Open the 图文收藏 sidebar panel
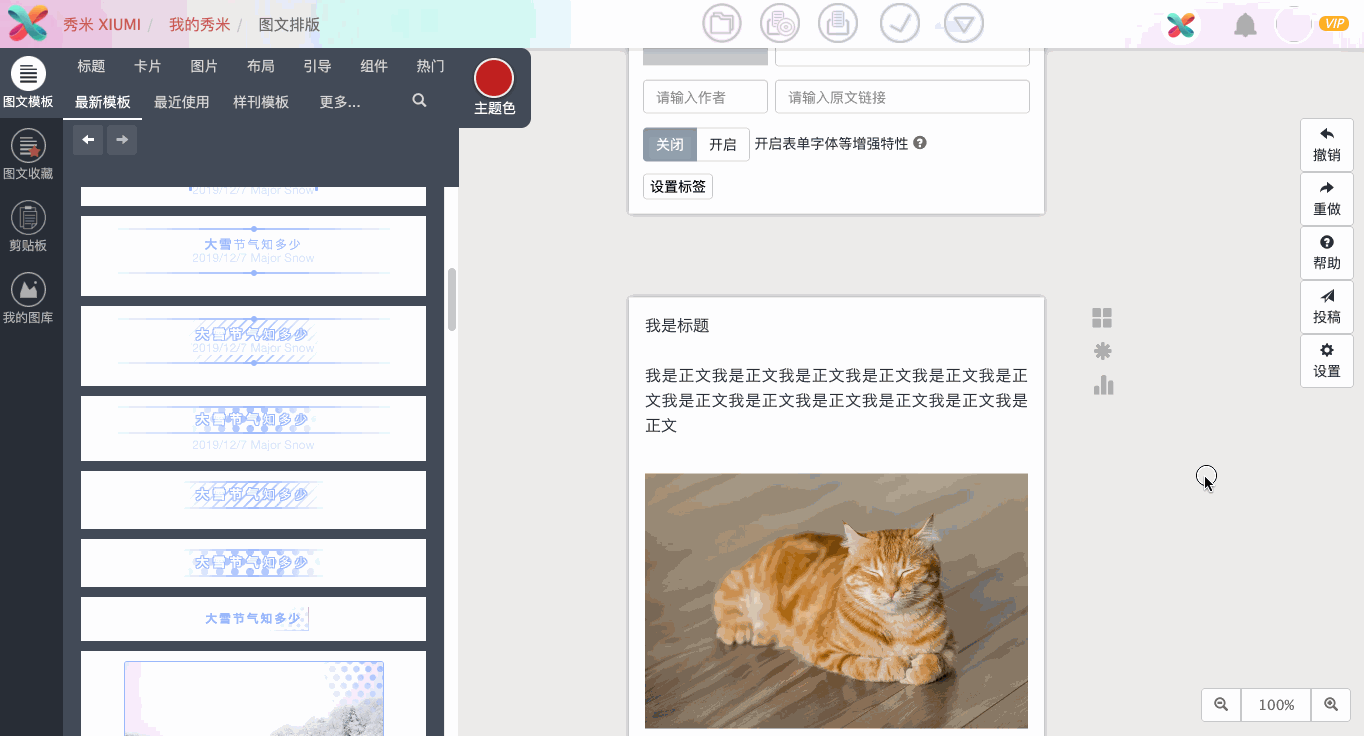1364x736 pixels. [x=28, y=154]
